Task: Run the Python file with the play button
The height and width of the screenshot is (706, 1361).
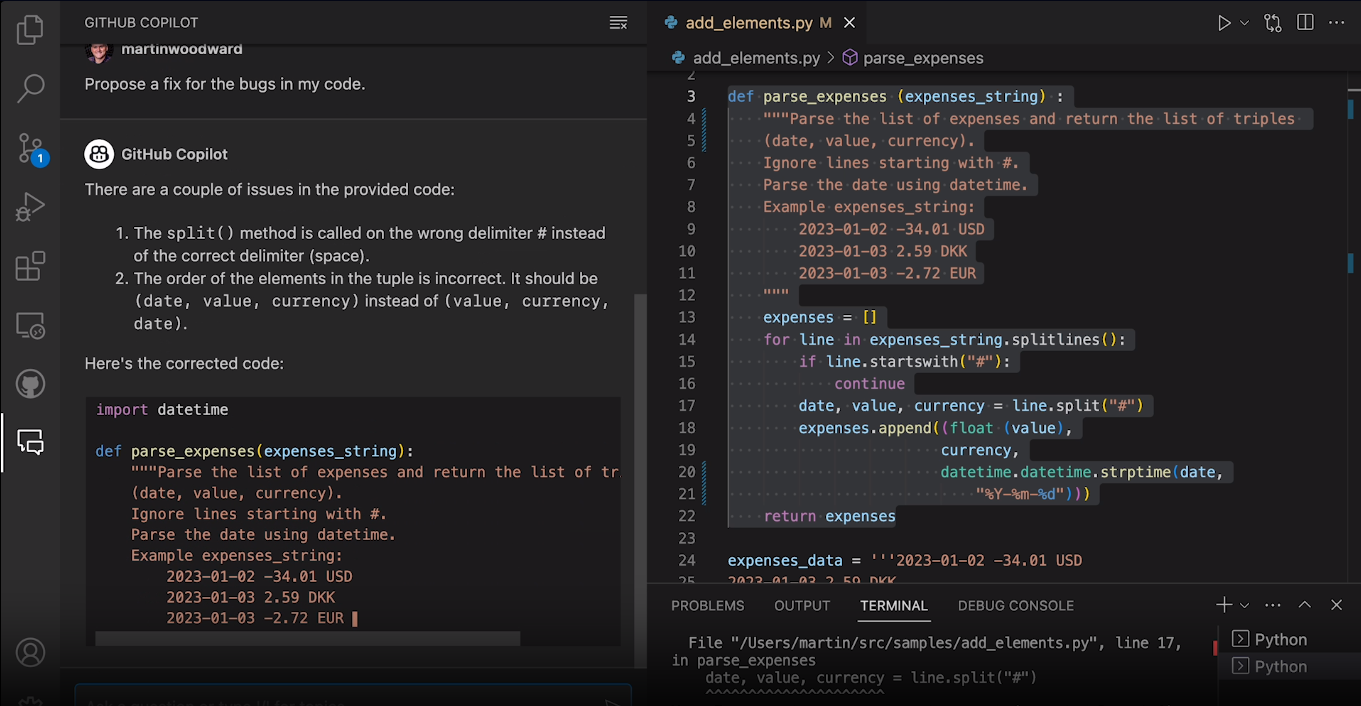Action: tap(1224, 22)
